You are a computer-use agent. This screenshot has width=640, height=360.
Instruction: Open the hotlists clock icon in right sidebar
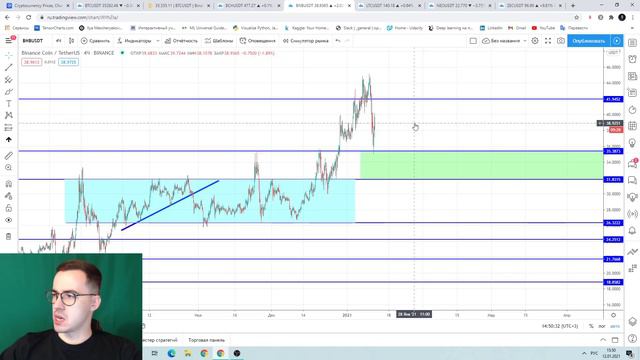632,110
